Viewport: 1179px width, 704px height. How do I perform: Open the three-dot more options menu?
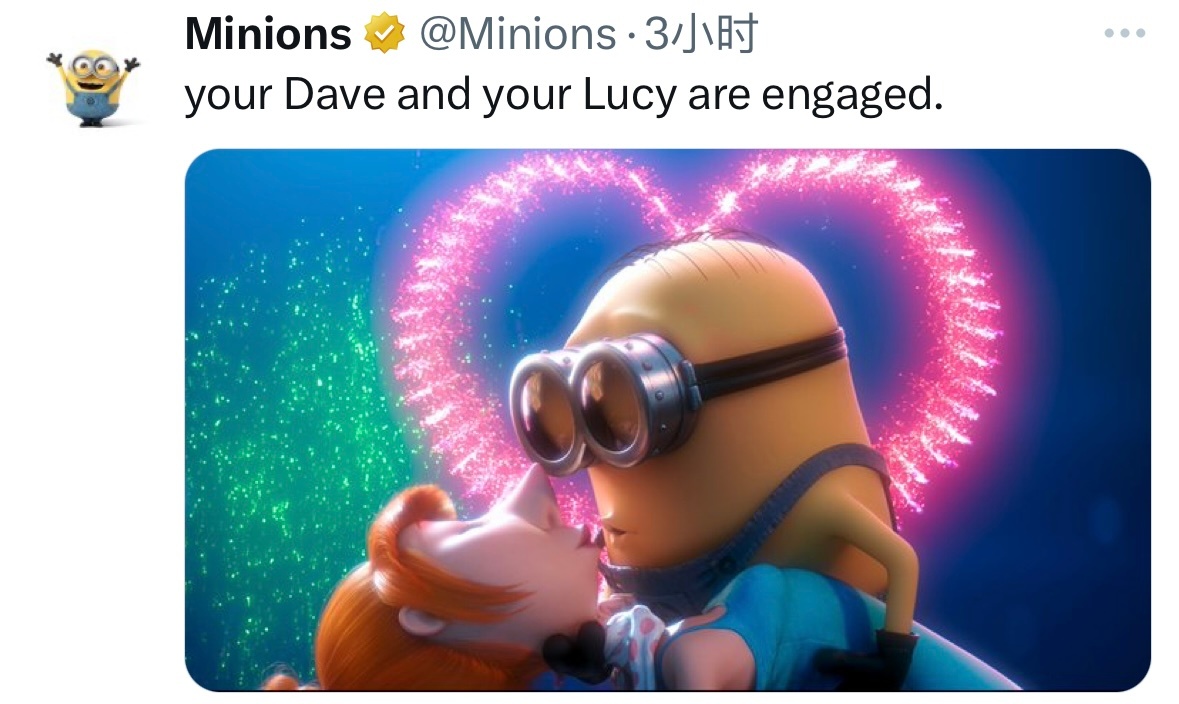click(x=1125, y=33)
